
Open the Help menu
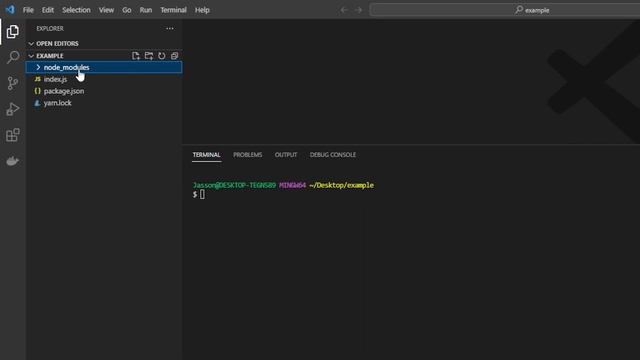(x=202, y=10)
